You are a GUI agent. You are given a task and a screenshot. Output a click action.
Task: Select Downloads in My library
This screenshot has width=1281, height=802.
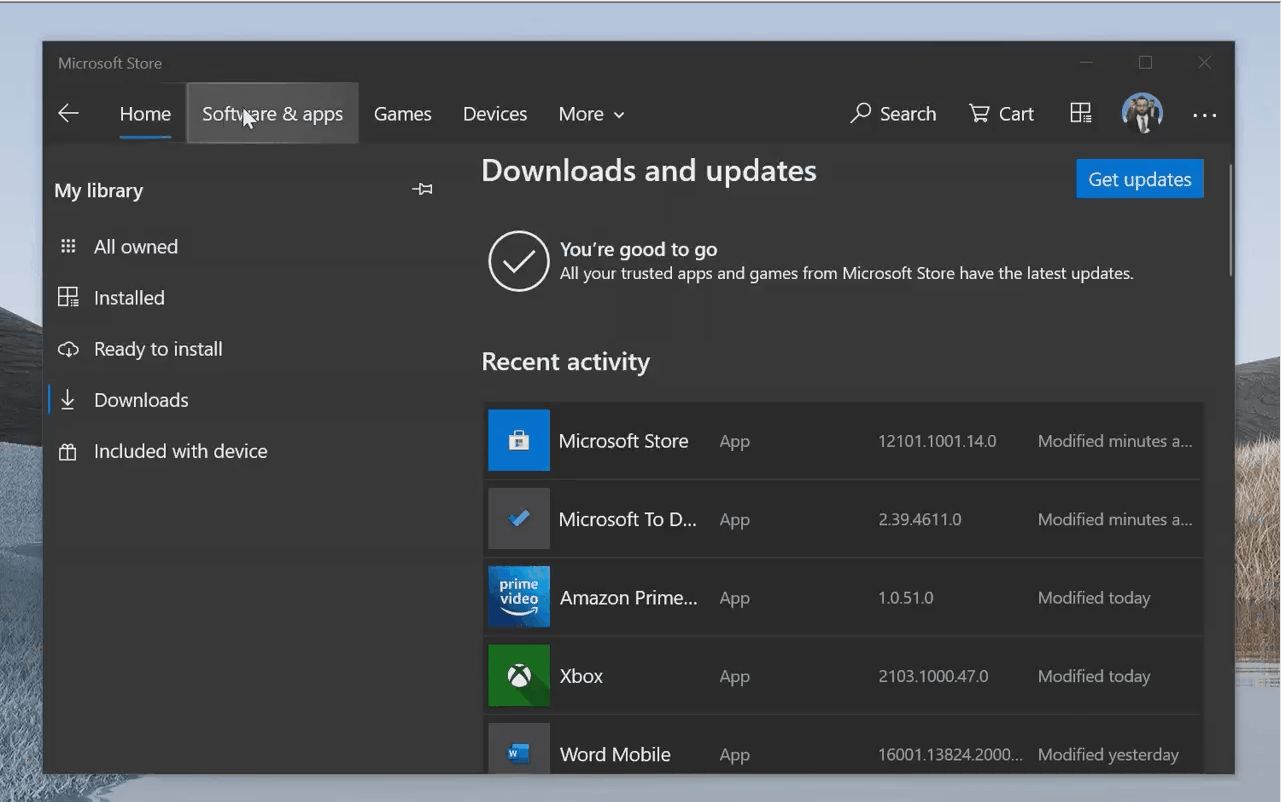point(141,400)
